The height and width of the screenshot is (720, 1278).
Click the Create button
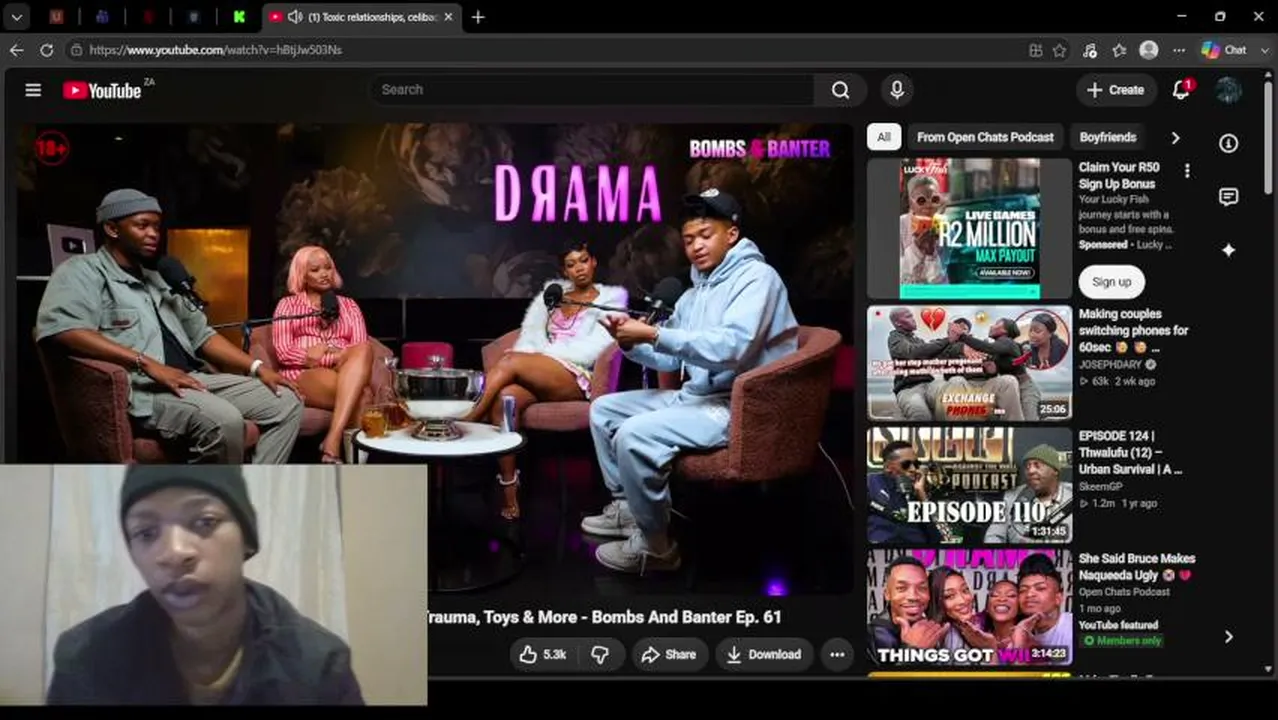pos(1116,90)
